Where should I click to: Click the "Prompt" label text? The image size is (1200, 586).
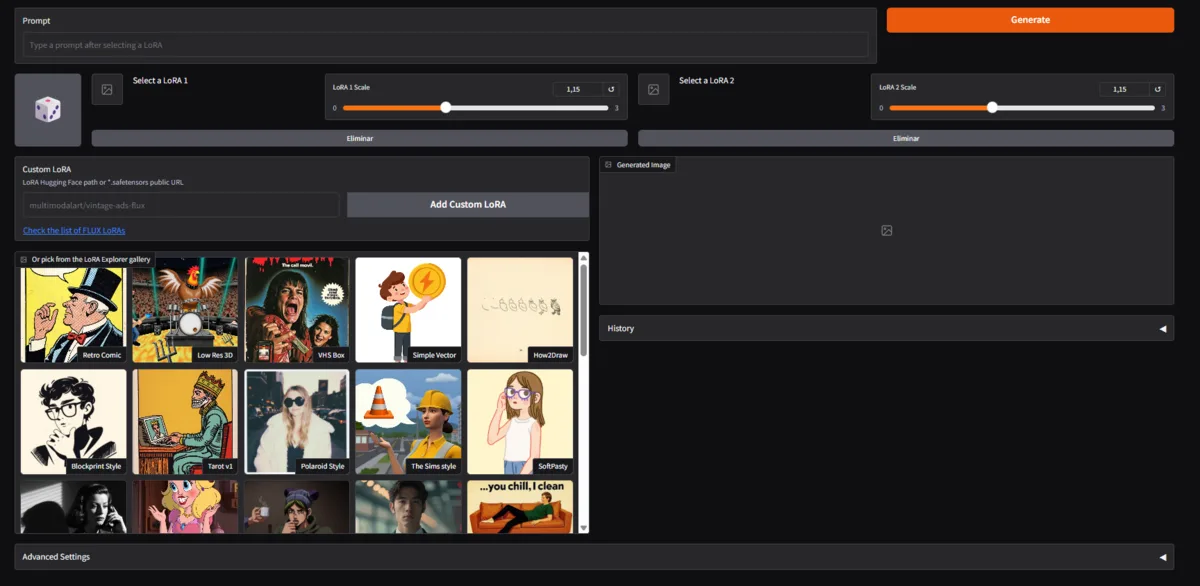tap(36, 20)
